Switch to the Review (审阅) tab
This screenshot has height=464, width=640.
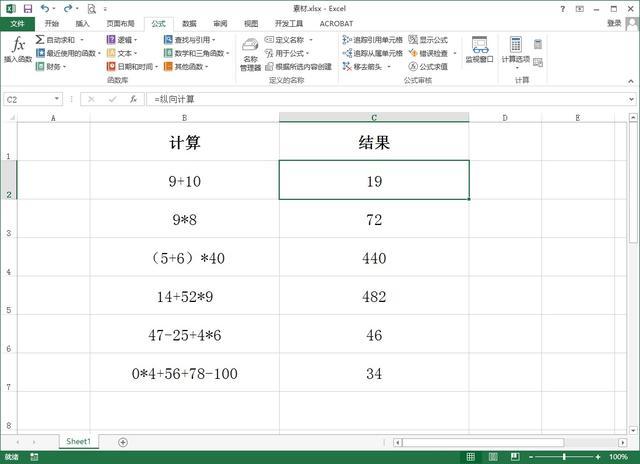point(220,24)
